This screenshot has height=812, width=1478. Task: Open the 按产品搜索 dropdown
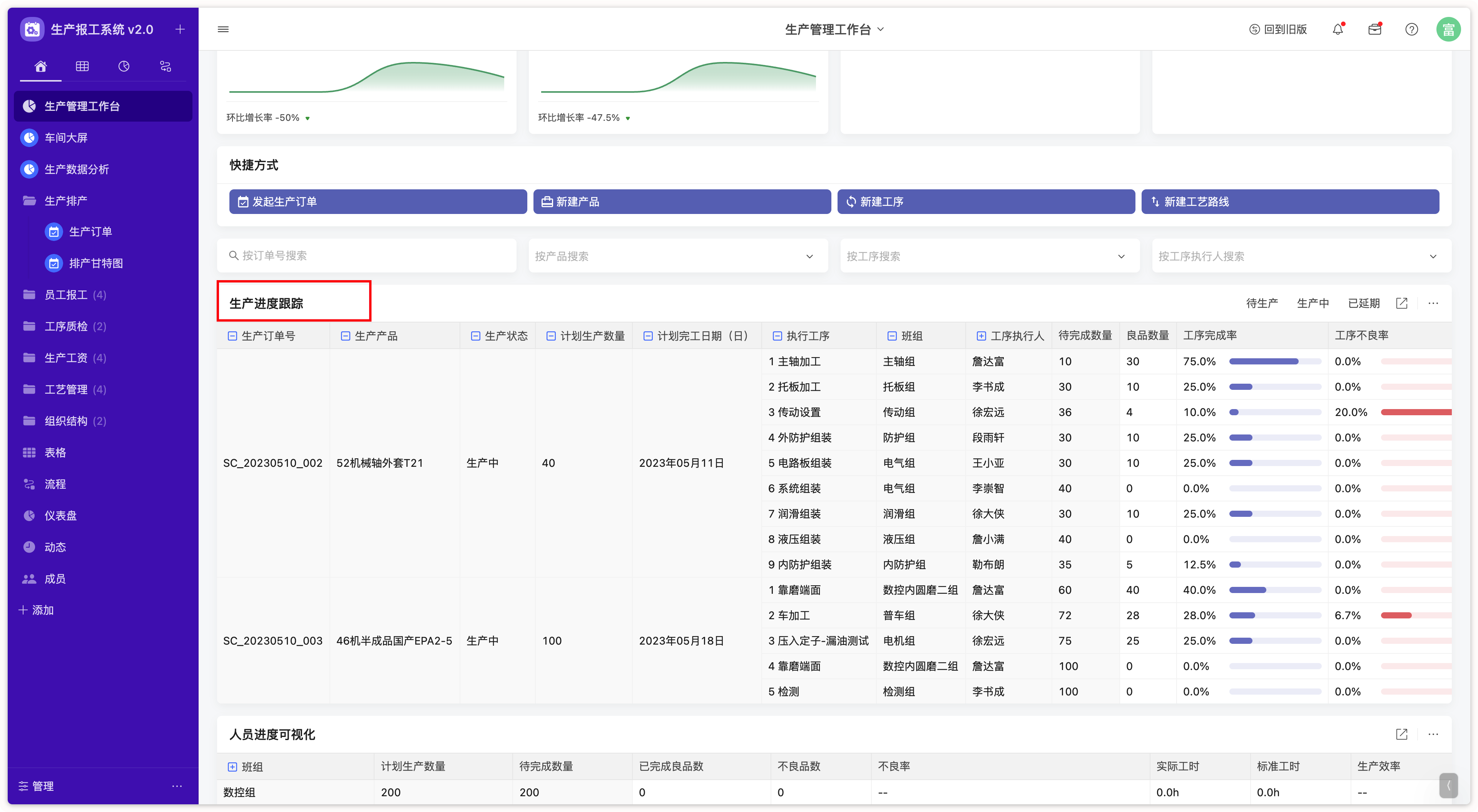pos(678,256)
